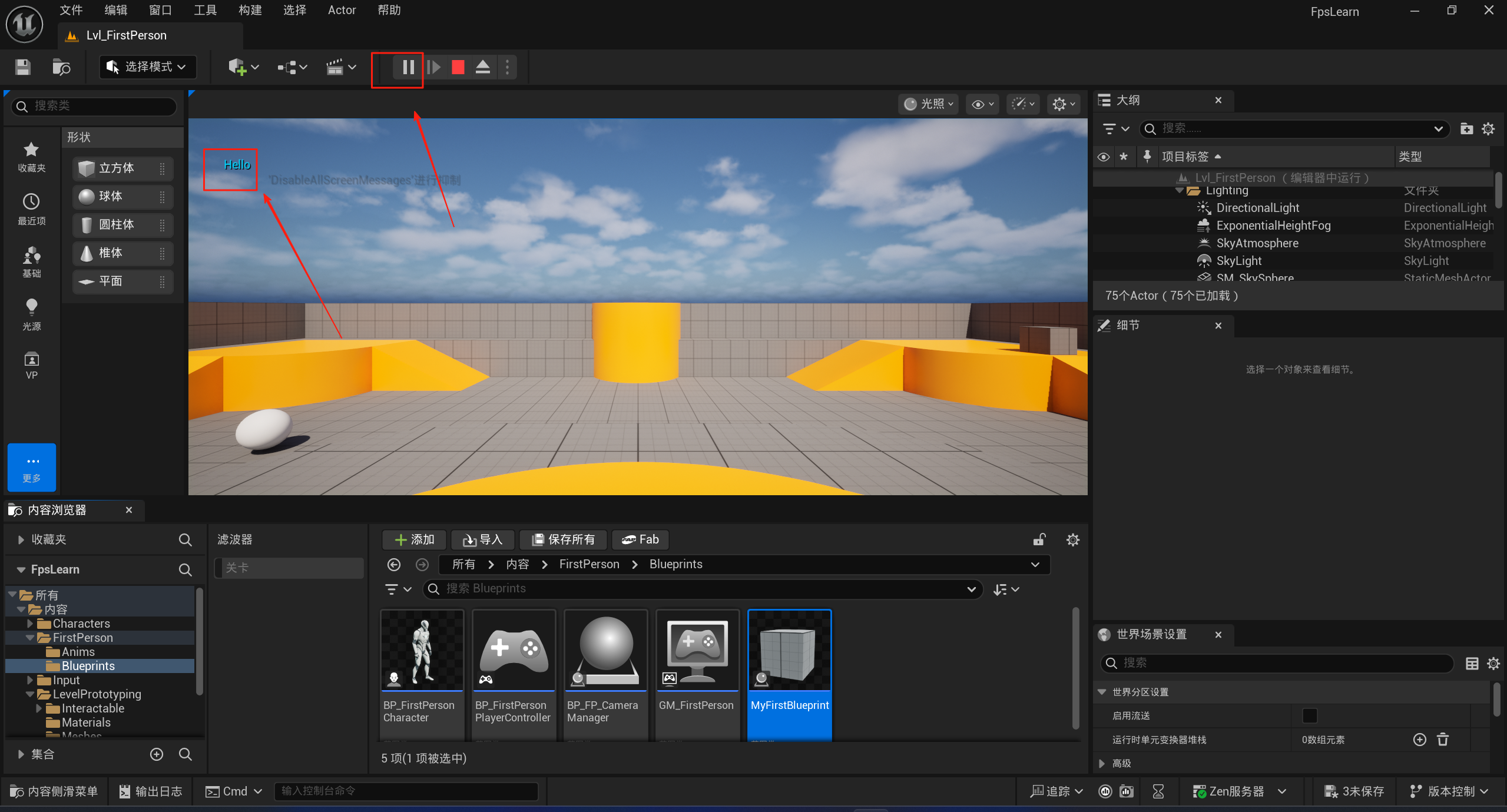This screenshot has height=812, width=1507.
Task: Open the 文件 menu
Action: click(x=71, y=10)
